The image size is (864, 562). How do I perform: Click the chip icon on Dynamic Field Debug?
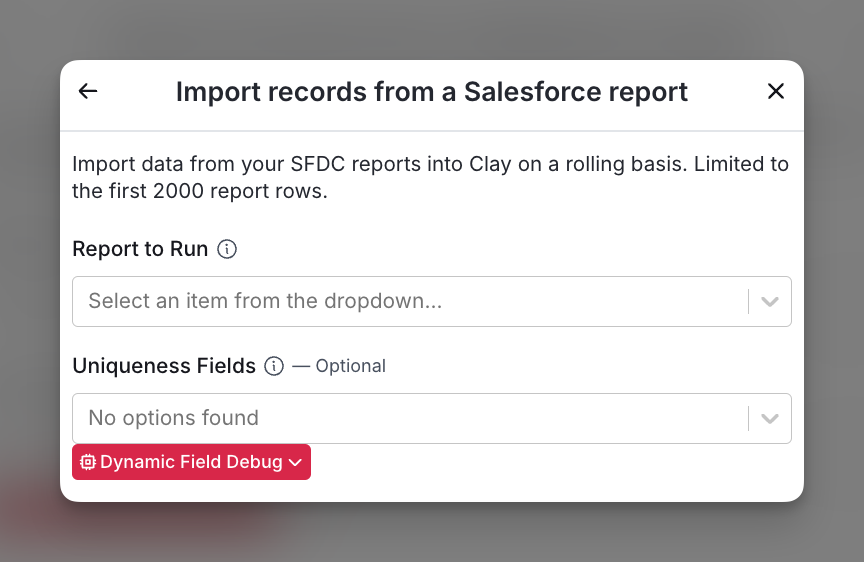(x=88, y=462)
